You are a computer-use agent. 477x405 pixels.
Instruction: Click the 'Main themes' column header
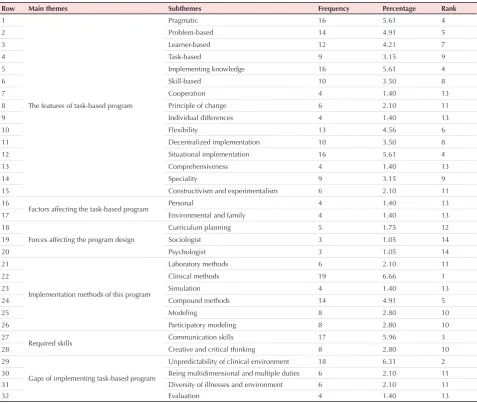48,9
